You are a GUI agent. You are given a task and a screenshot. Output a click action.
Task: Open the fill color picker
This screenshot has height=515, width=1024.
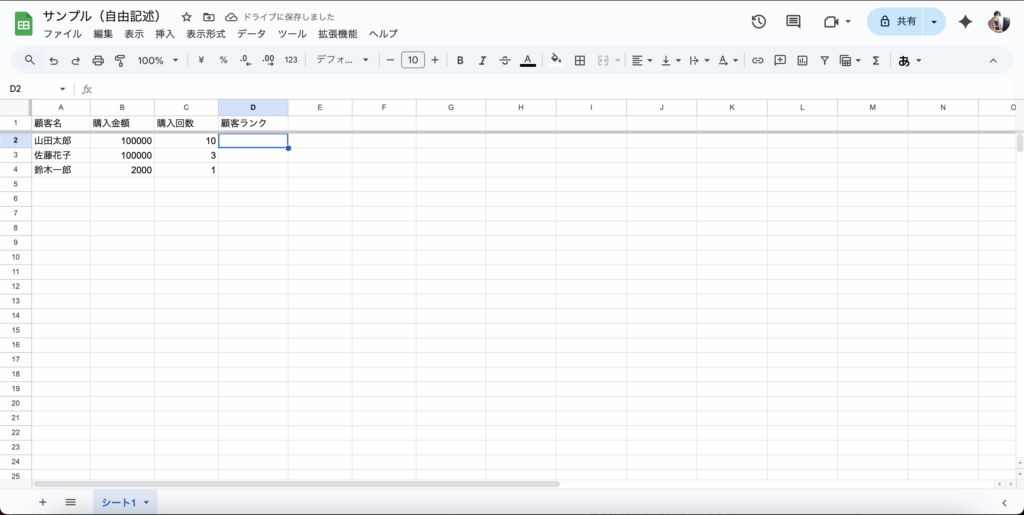(x=556, y=60)
